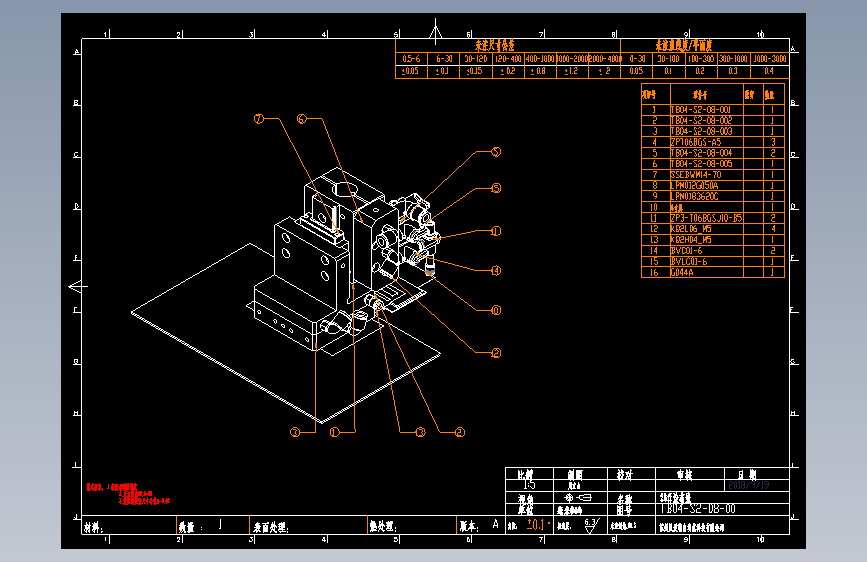This screenshot has width=867, height=562.
Task: Select the 300-1000 flatness range cell
Action: point(733,59)
